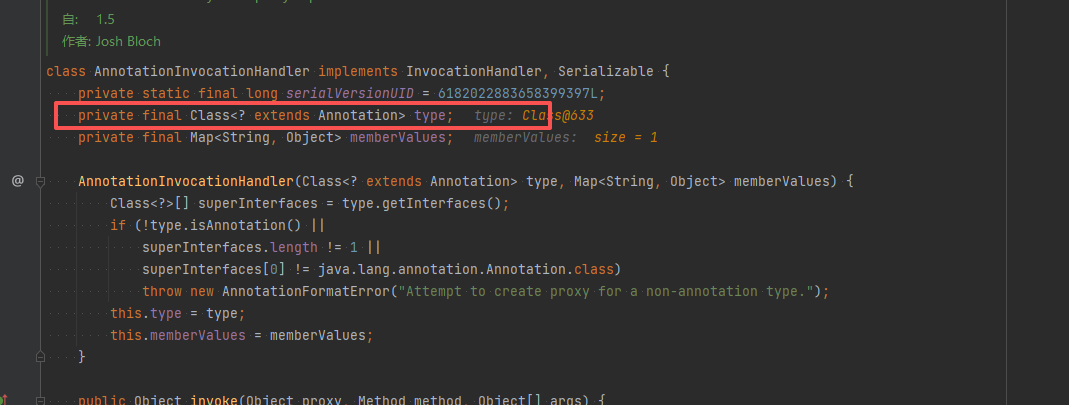
Task: Click AnnotationInvocationHandler in the class declaration line
Action: point(202,72)
